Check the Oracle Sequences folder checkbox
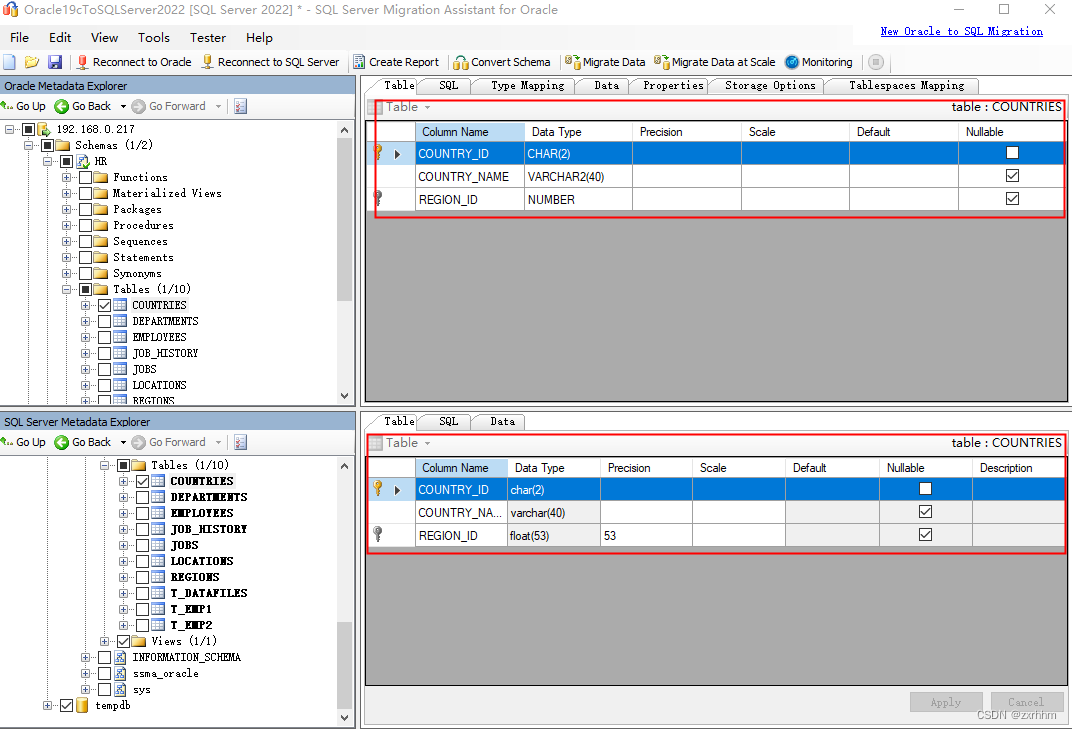Viewport: 1072px width, 729px height. click(85, 241)
